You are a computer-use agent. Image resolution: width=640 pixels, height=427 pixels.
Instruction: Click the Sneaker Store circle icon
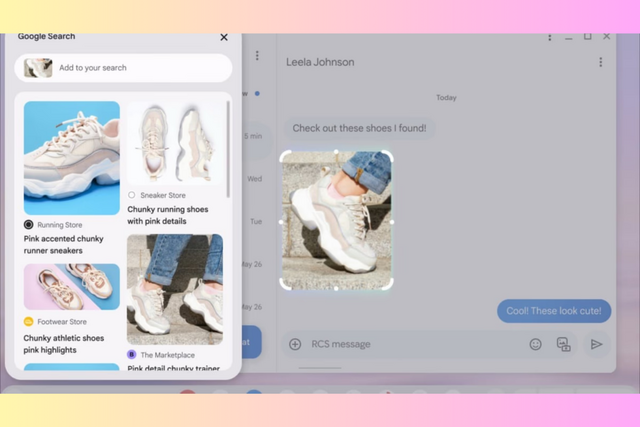[131, 195]
